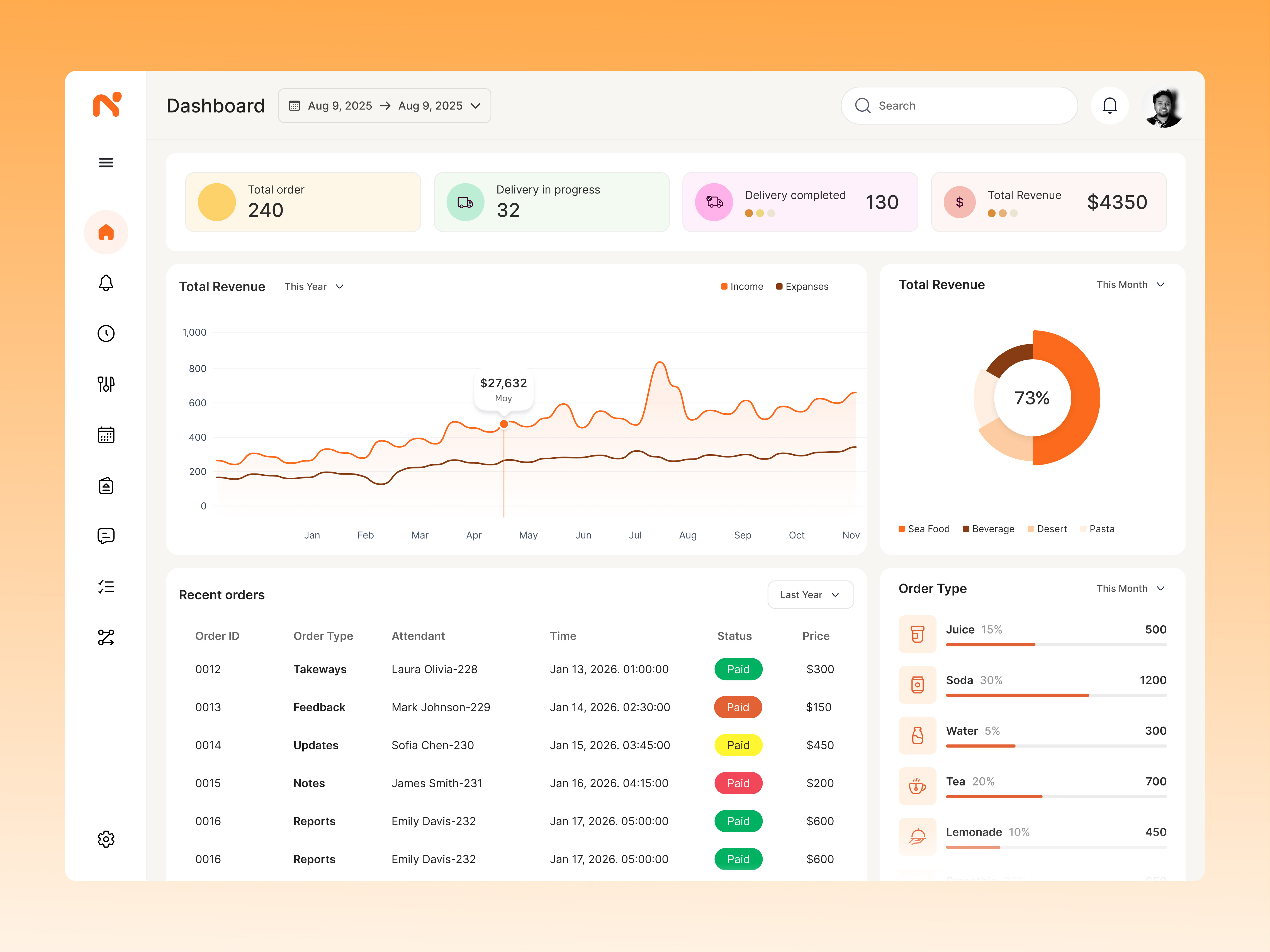Viewport: 1270px width, 952px height.
Task: Click the clock history icon in sidebar
Action: coord(106,333)
